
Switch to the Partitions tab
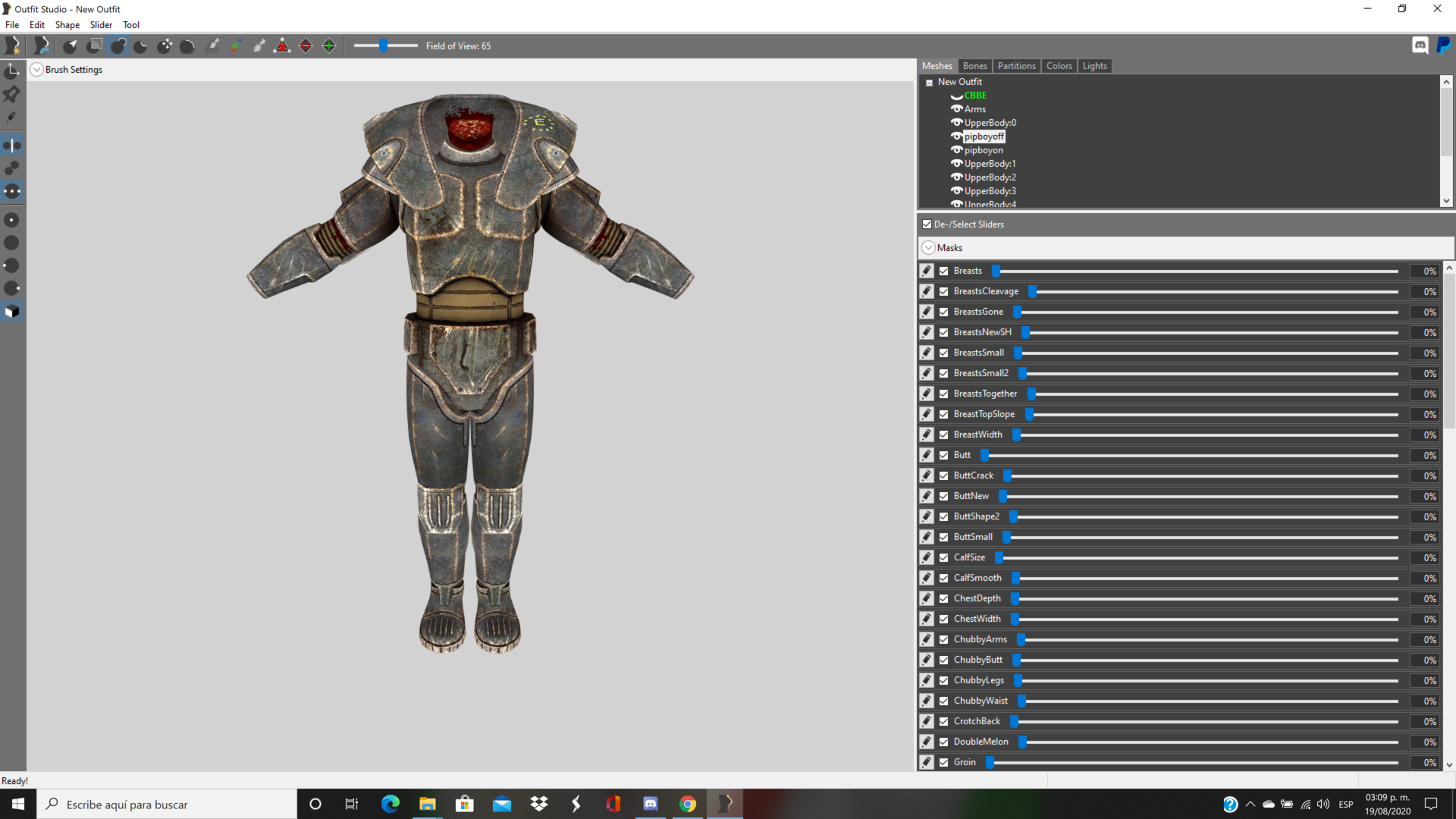[1016, 66]
